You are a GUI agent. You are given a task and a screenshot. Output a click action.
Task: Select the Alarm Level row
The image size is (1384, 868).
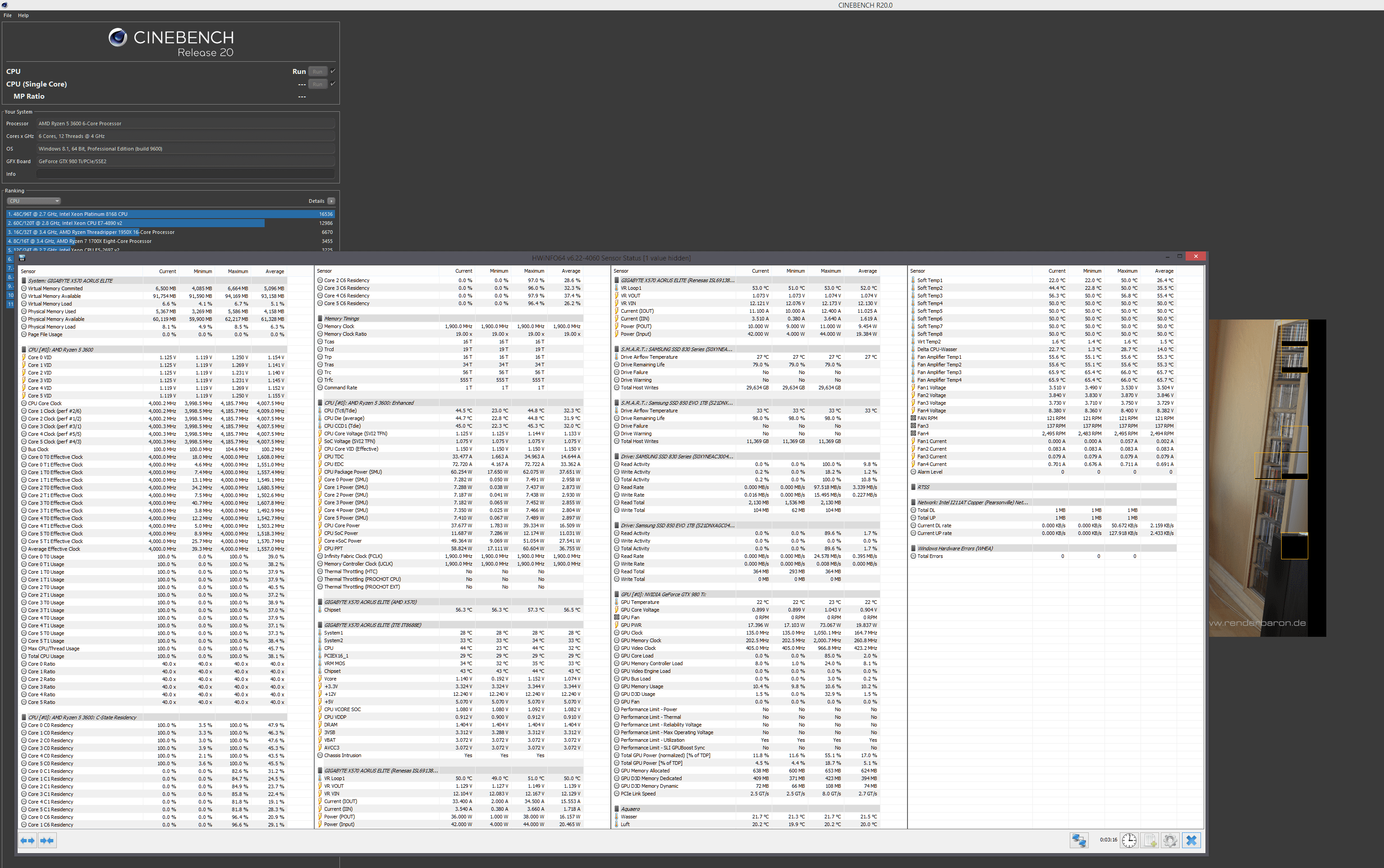pyautogui.click(x=1043, y=472)
